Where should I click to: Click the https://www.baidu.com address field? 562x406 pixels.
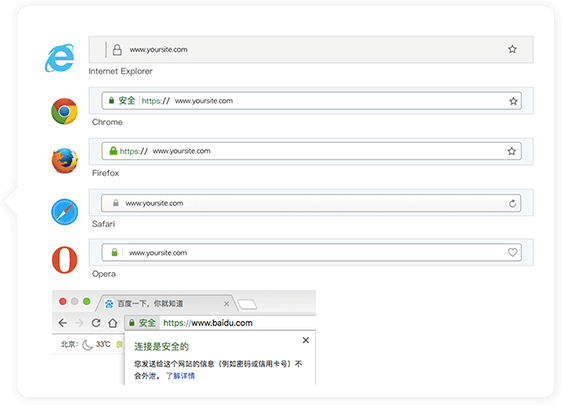click(x=220, y=323)
